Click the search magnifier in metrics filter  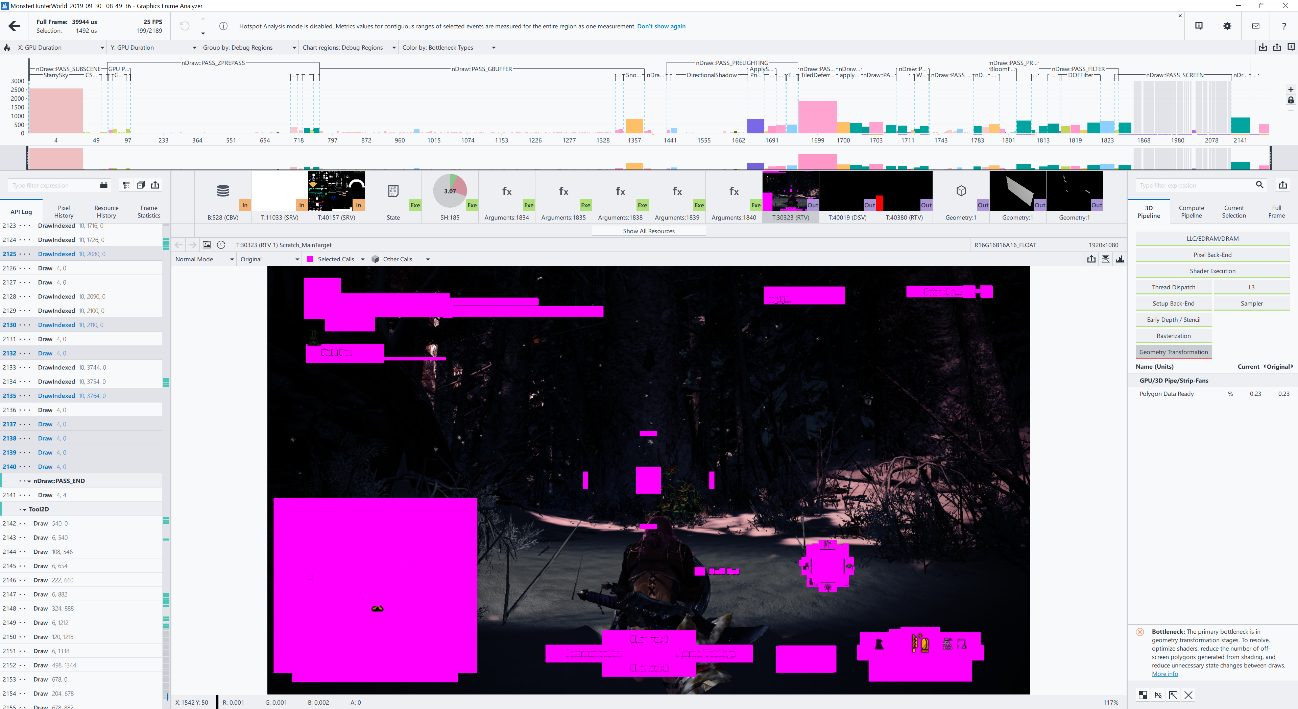tap(1259, 185)
